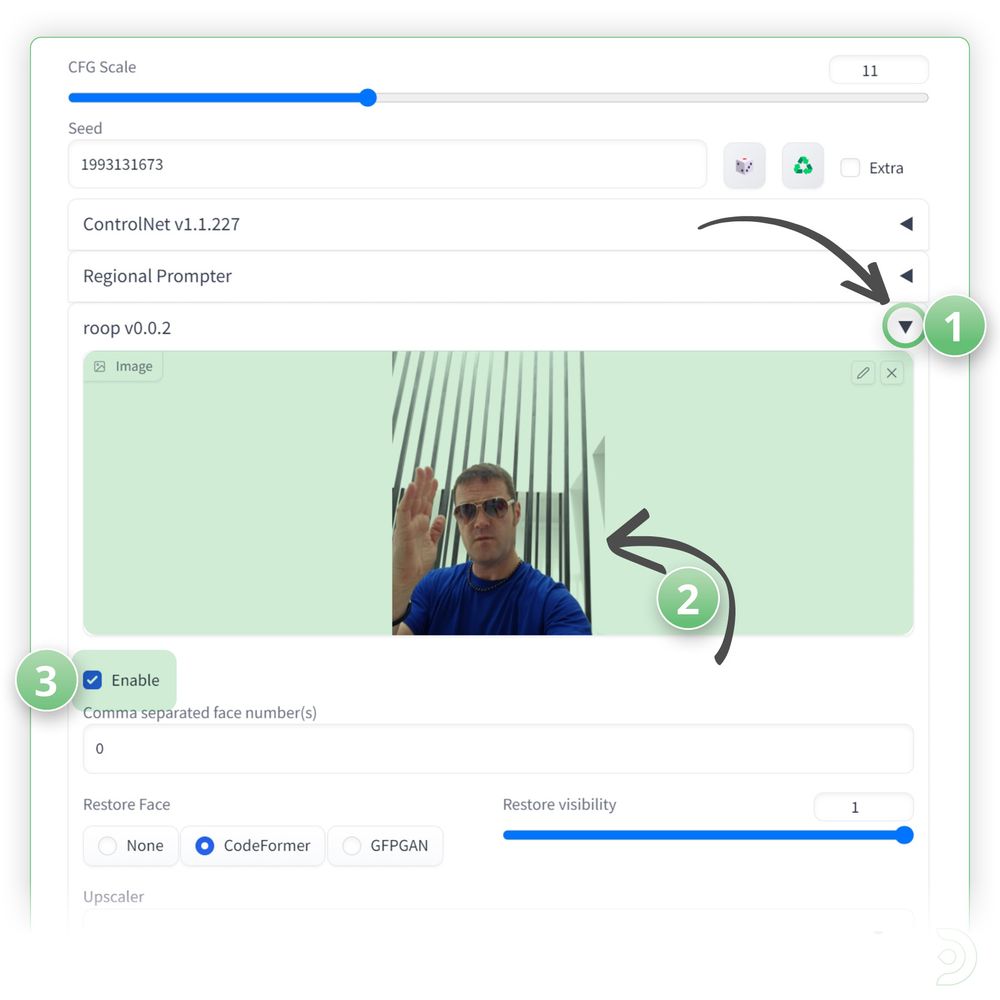1000x1000 pixels.
Task: Click the Restore visibility value box
Action: 862,807
